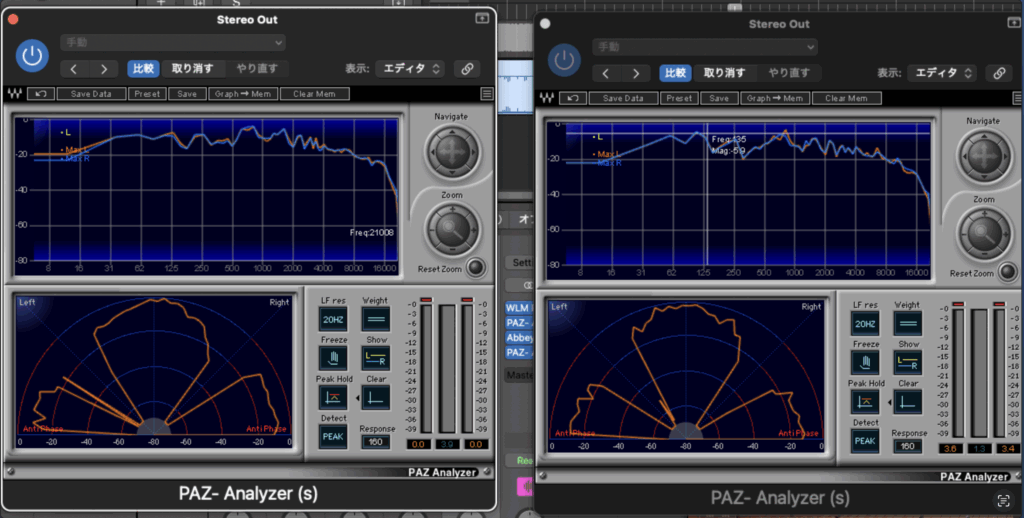Click the Zoom magnifier control in left window
The height and width of the screenshot is (518, 1024).
(452, 229)
